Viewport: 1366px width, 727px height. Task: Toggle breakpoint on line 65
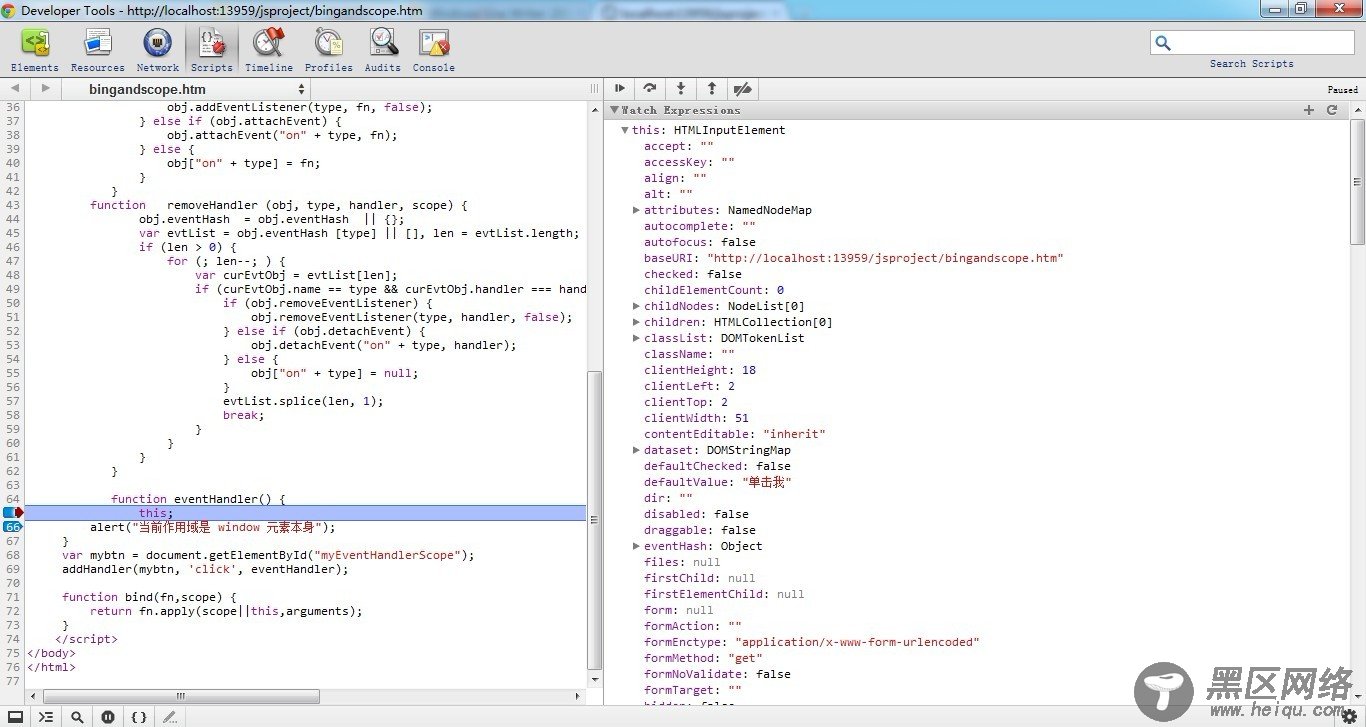[12, 513]
